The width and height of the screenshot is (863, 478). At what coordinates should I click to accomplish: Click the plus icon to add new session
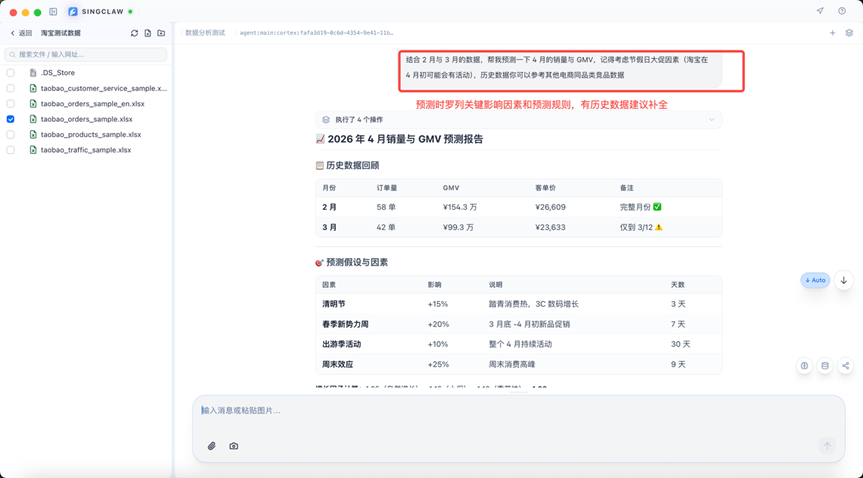832,33
